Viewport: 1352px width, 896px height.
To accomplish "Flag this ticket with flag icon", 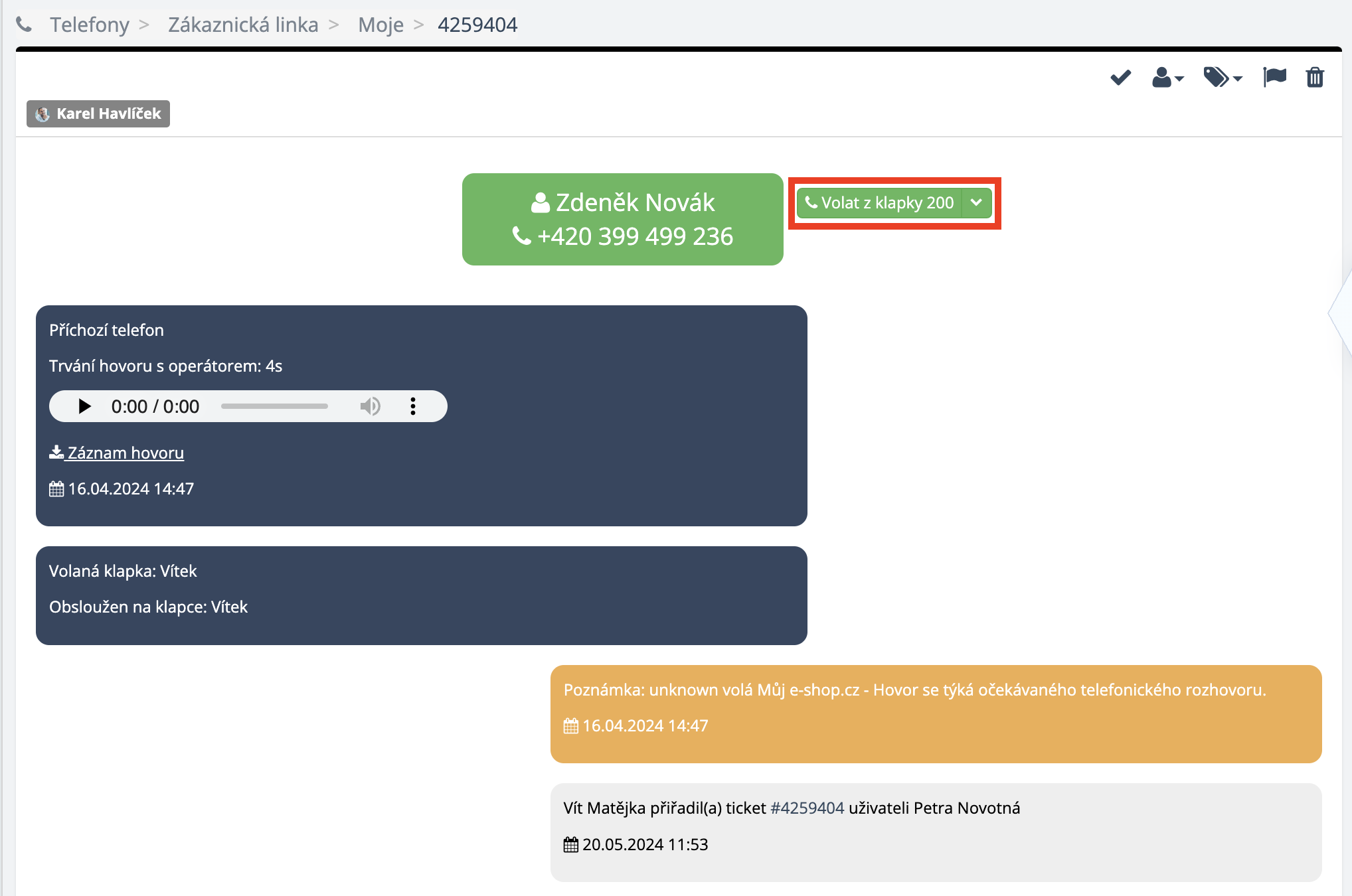I will click(1274, 77).
